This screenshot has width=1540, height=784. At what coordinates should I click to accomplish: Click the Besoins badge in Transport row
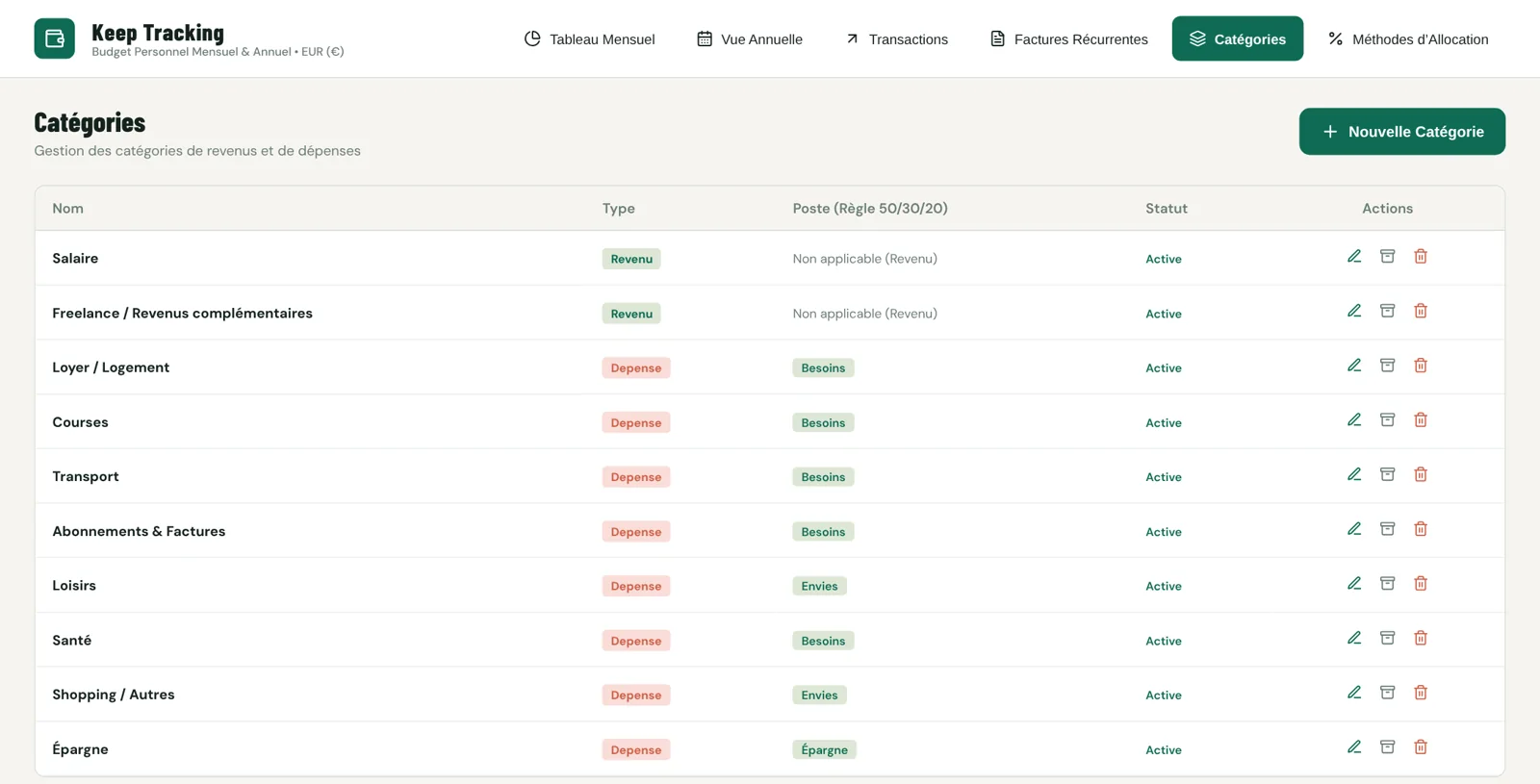pos(823,477)
